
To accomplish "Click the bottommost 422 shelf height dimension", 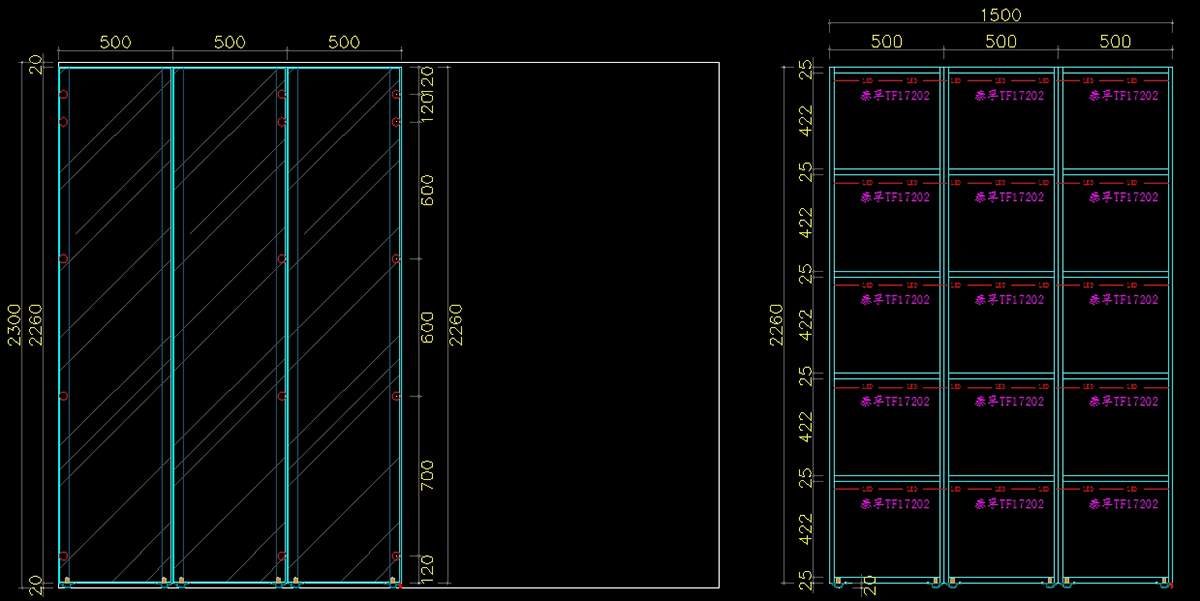I will click(808, 529).
